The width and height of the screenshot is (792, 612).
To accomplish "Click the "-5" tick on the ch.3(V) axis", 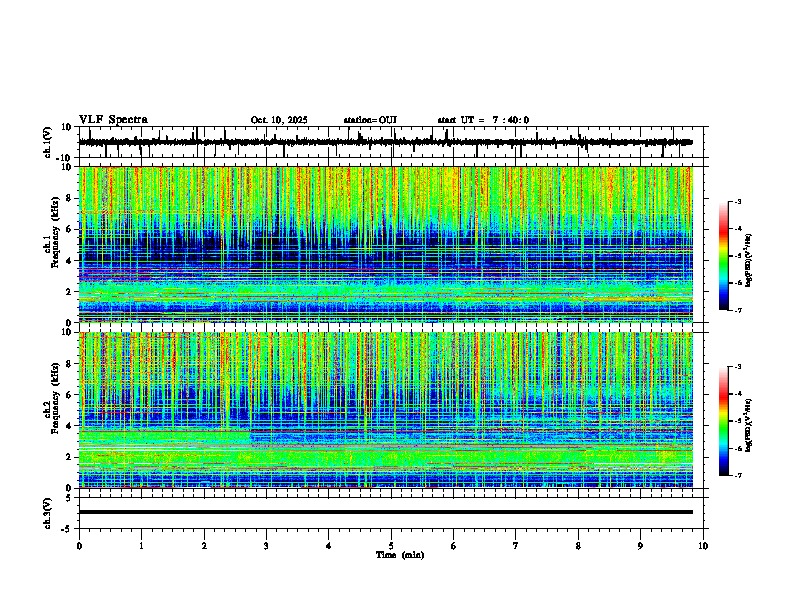I will tap(67, 529).
